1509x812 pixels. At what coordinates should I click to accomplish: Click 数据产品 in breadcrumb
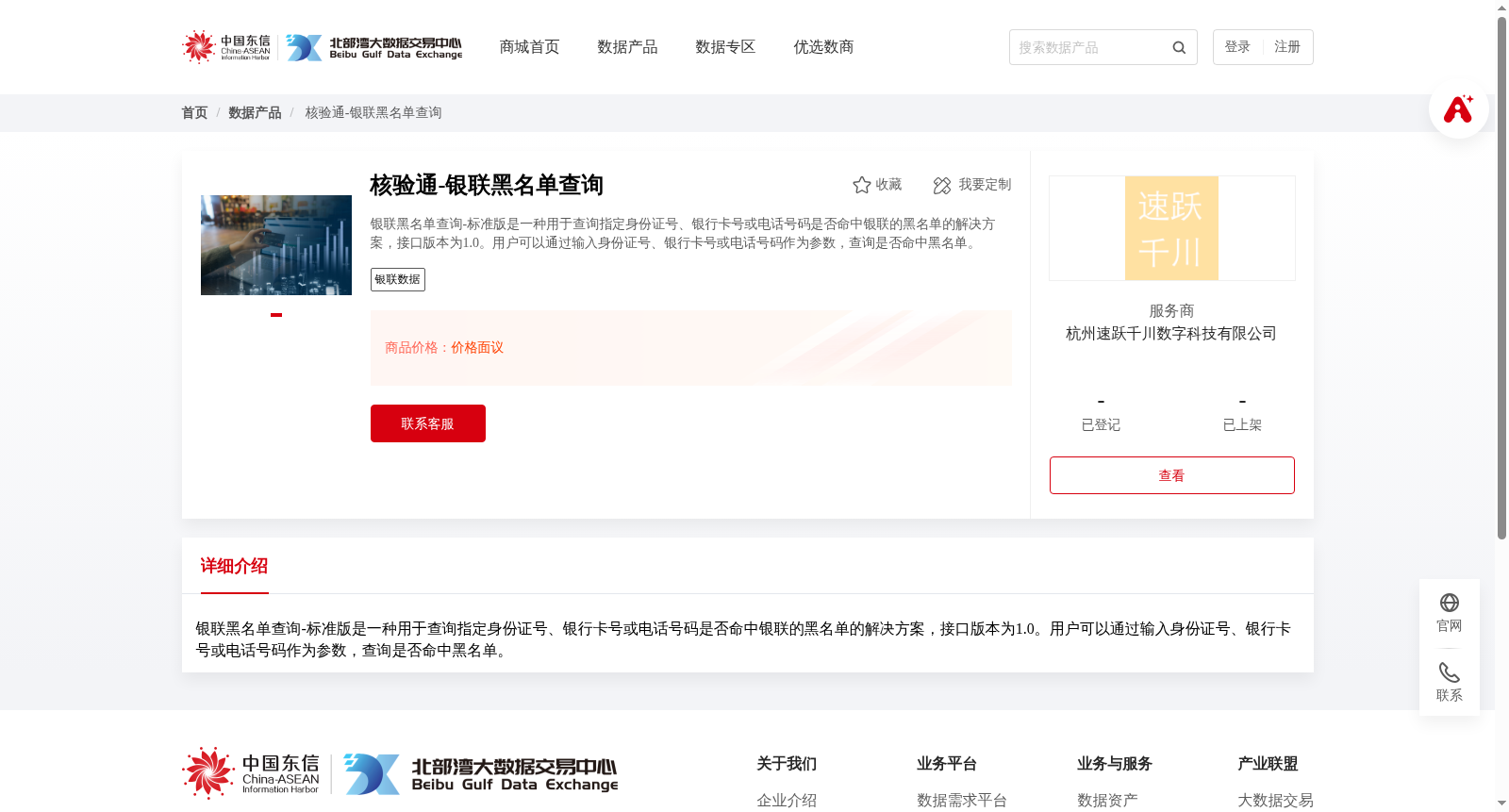pos(255,112)
